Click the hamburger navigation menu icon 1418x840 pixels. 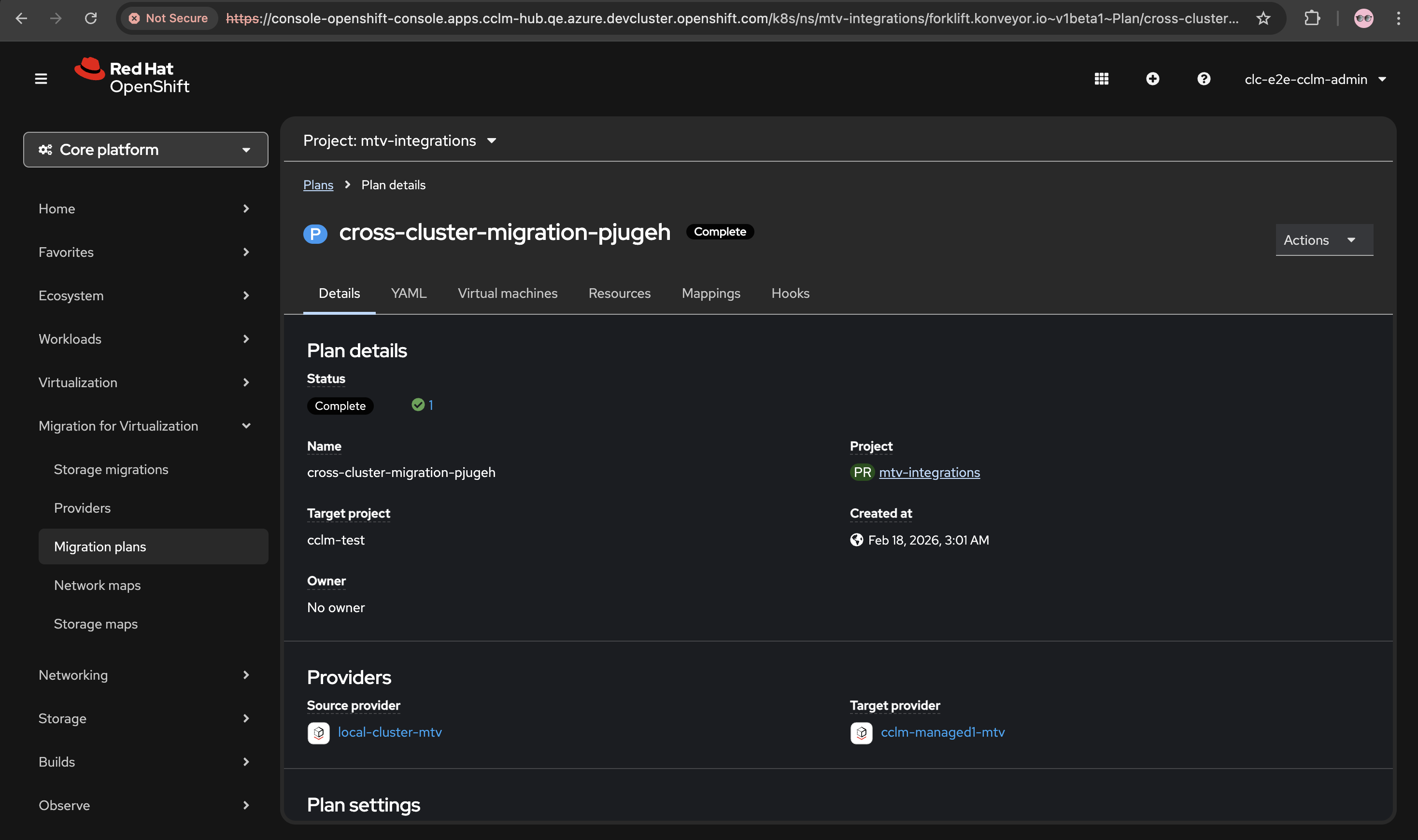pos(41,79)
